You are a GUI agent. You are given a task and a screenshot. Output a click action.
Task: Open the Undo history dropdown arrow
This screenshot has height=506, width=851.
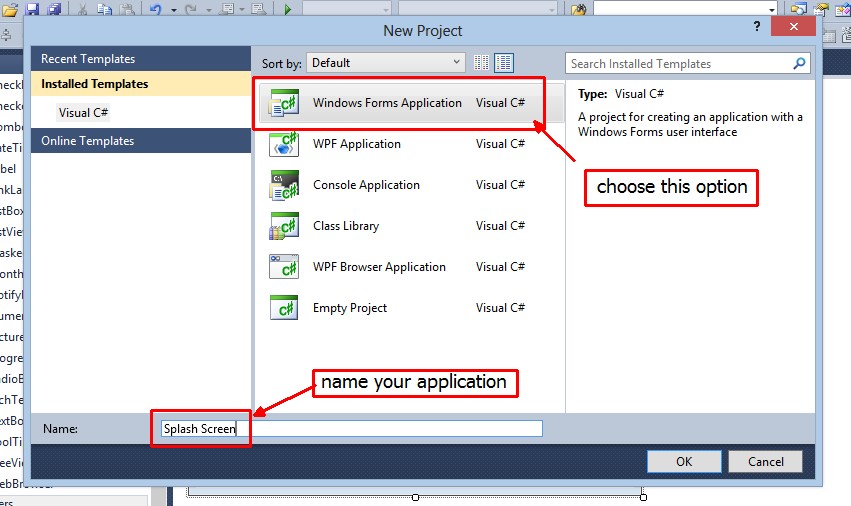tap(174, 9)
